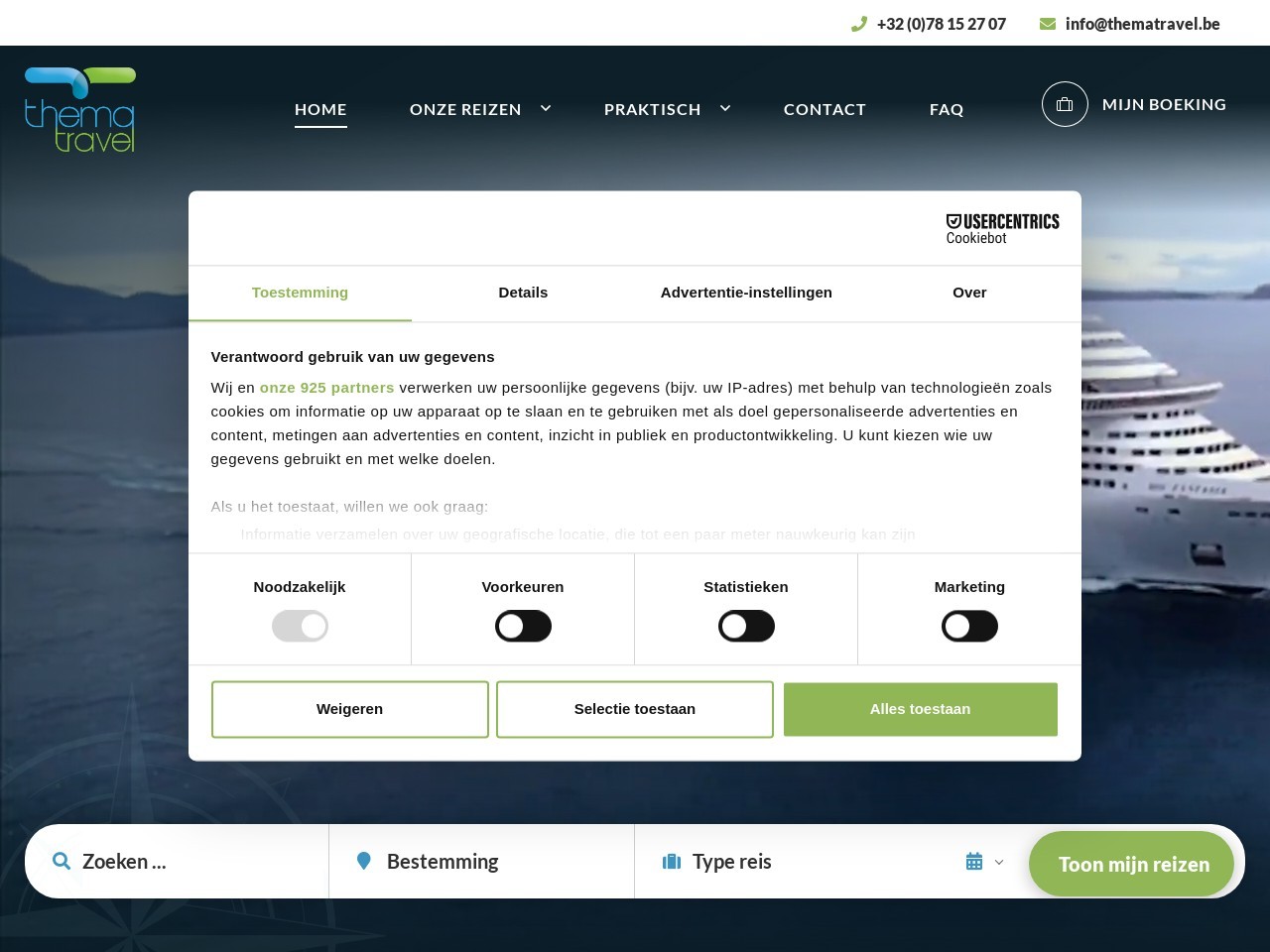The width and height of the screenshot is (1270, 952).
Task: Call the +32 (0)78 15 27 07 number link
Action: [942, 24]
